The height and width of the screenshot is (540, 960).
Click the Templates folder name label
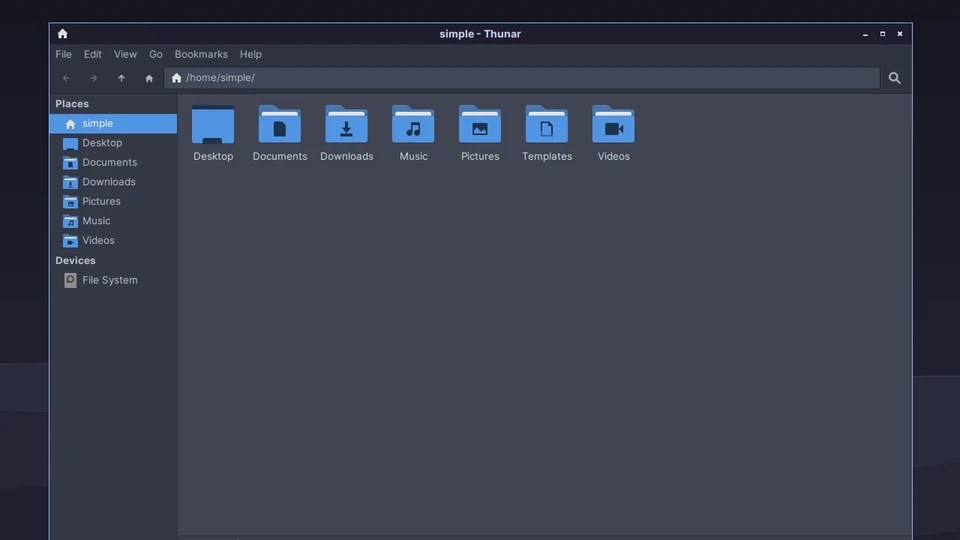click(547, 156)
